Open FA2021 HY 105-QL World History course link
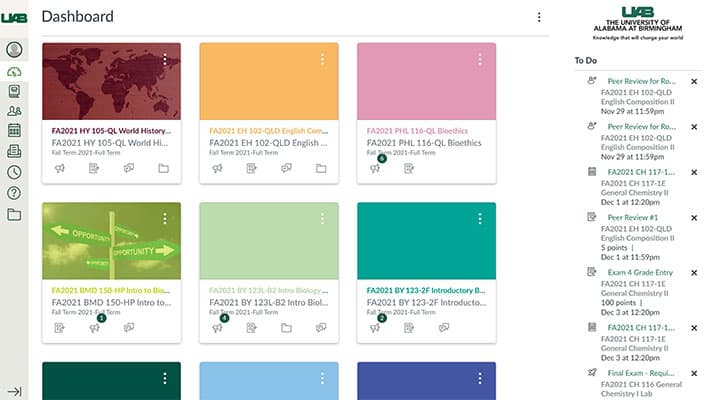This screenshot has height=400, width=710. tap(111, 131)
